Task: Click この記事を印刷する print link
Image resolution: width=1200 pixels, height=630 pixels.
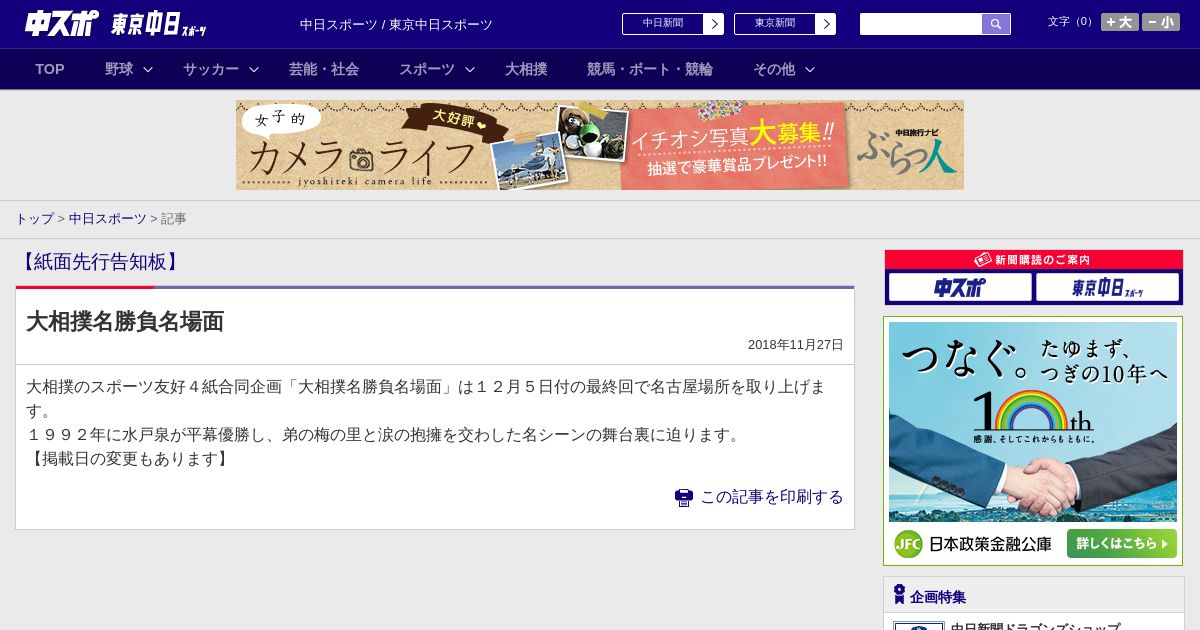Action: coord(771,497)
